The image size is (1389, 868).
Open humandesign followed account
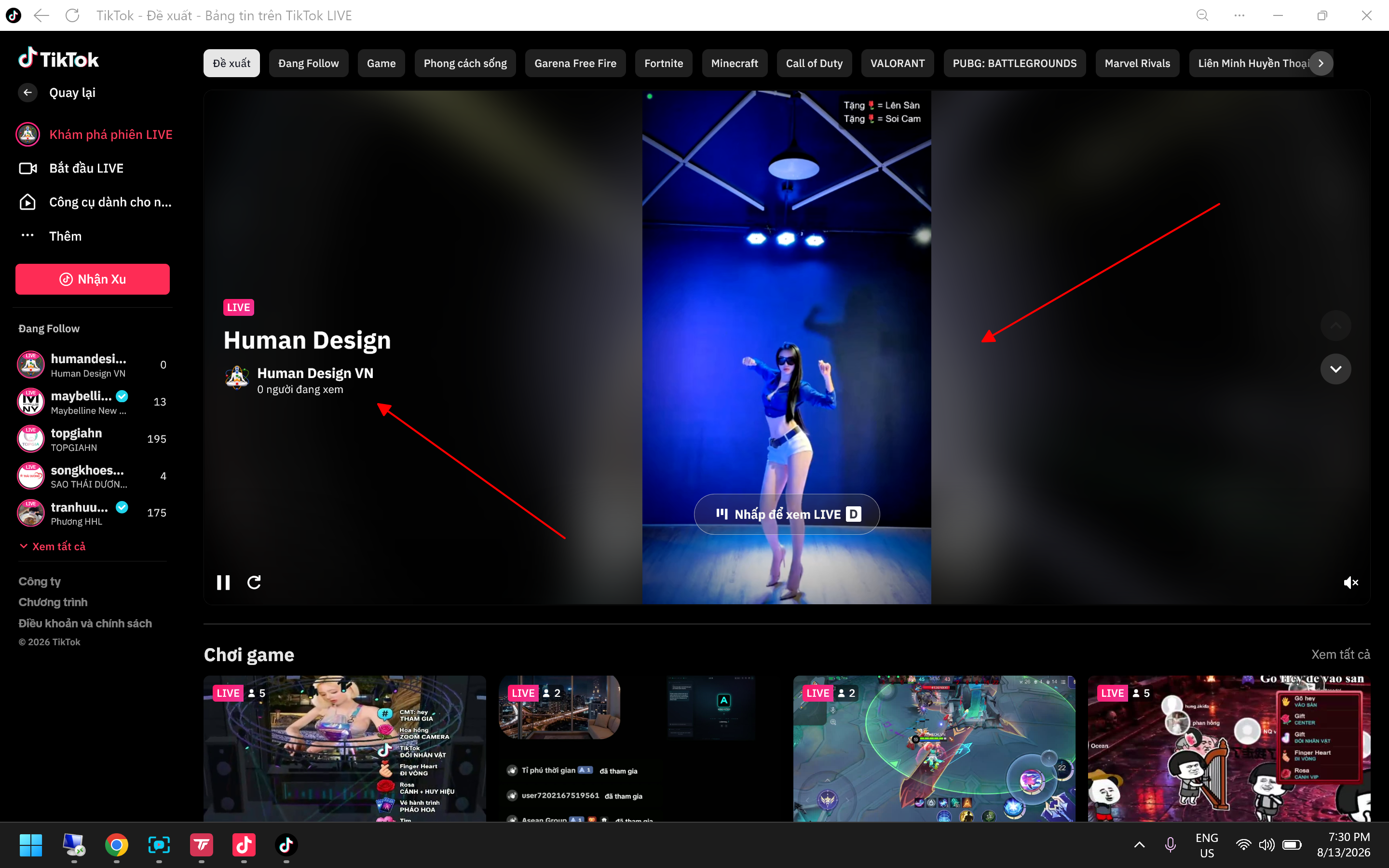[x=93, y=365]
